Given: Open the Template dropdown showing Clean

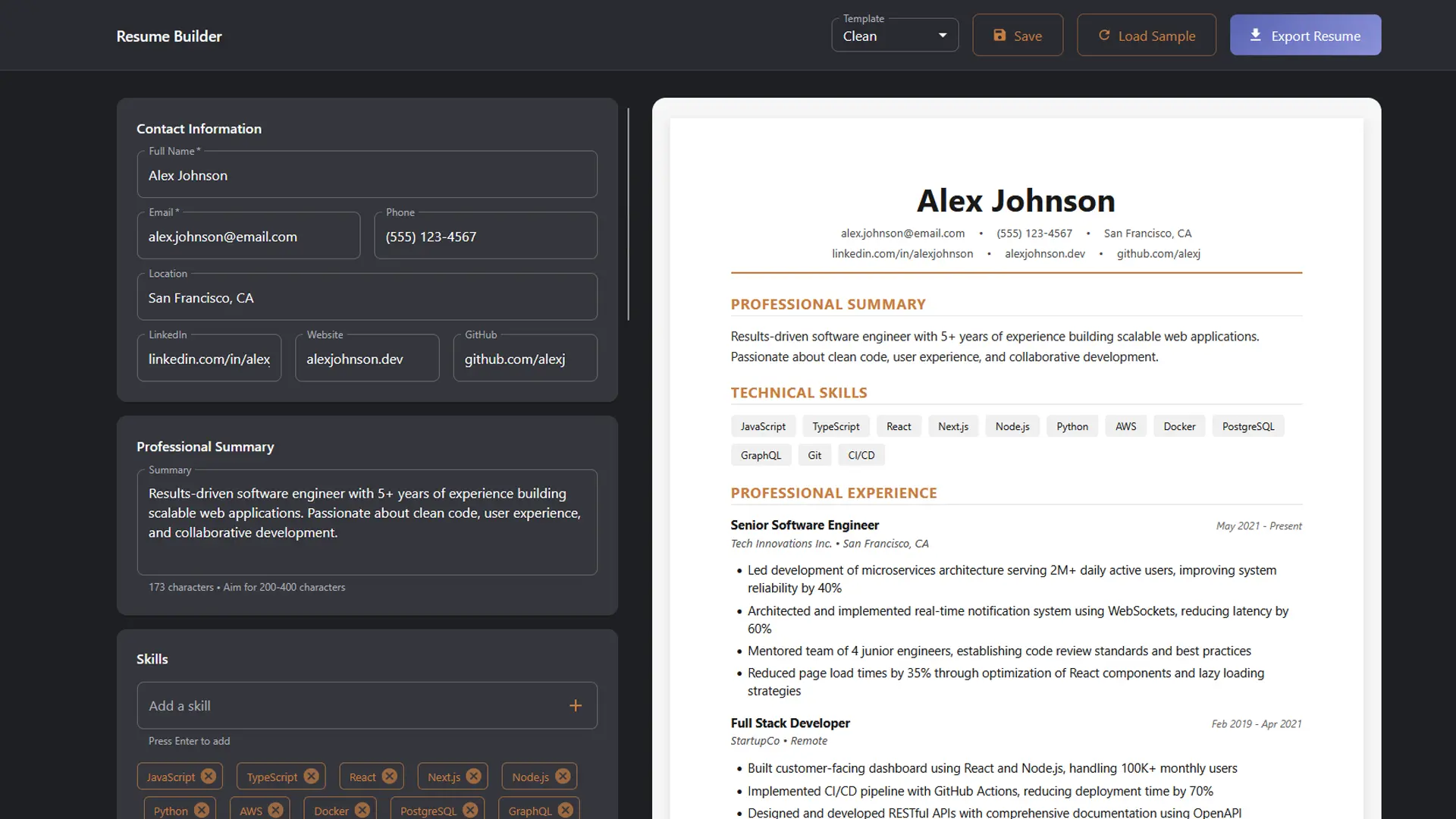Looking at the screenshot, I should click(x=895, y=35).
